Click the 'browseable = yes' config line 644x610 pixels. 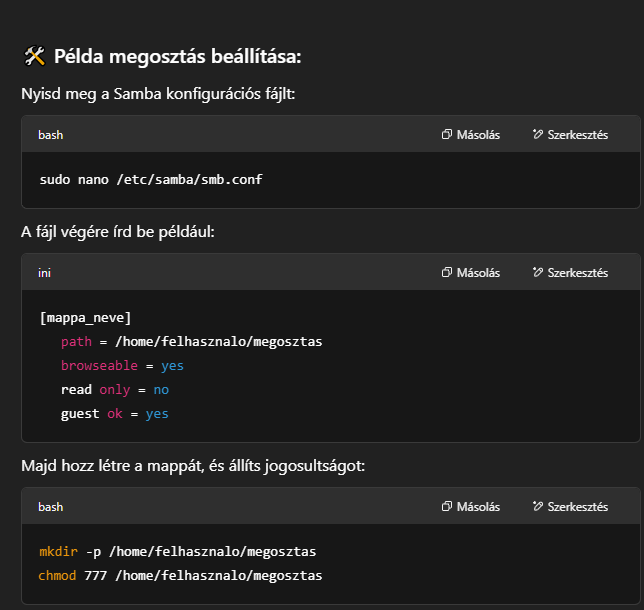(122, 365)
